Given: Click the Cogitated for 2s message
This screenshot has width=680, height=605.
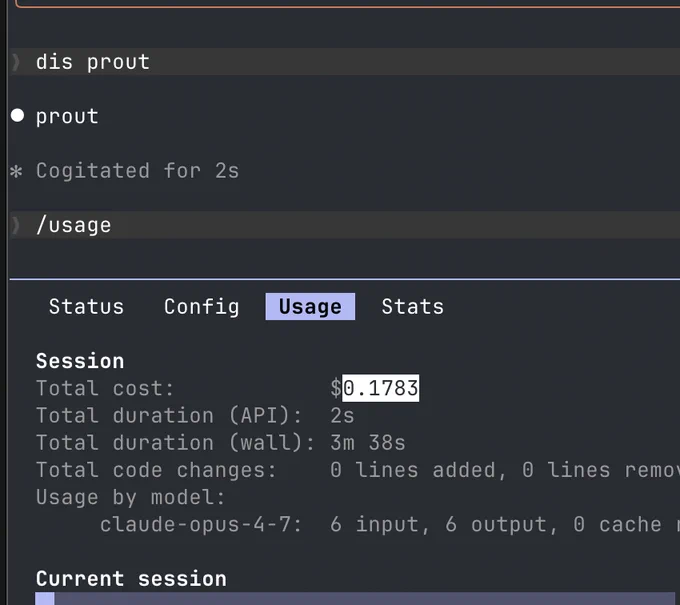Looking at the screenshot, I should pyautogui.click(x=137, y=170).
